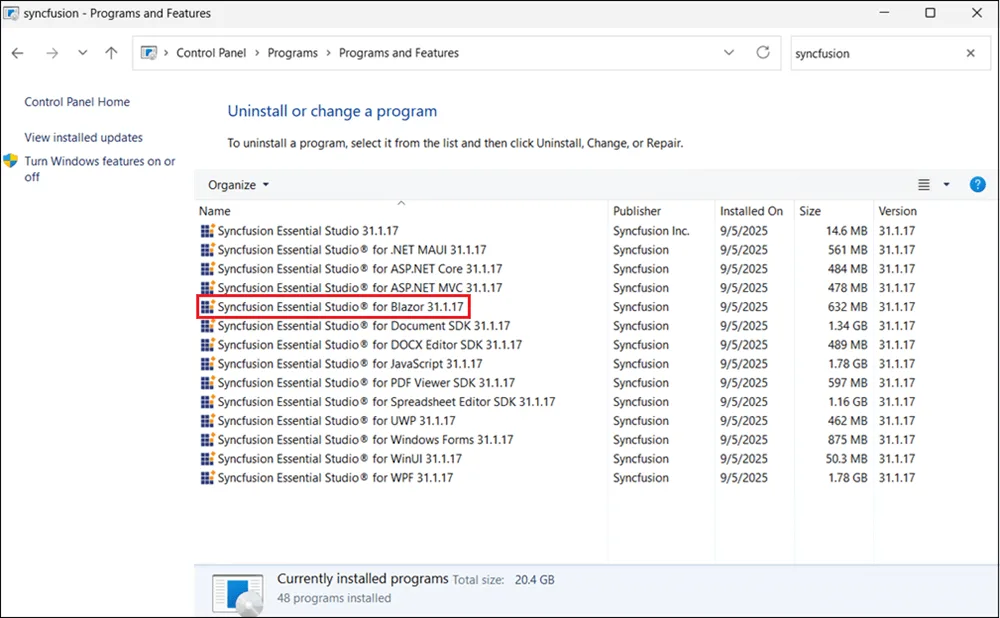The height and width of the screenshot is (618, 1000).
Task: Click the Control Panel icon in address bar
Action: (x=150, y=53)
